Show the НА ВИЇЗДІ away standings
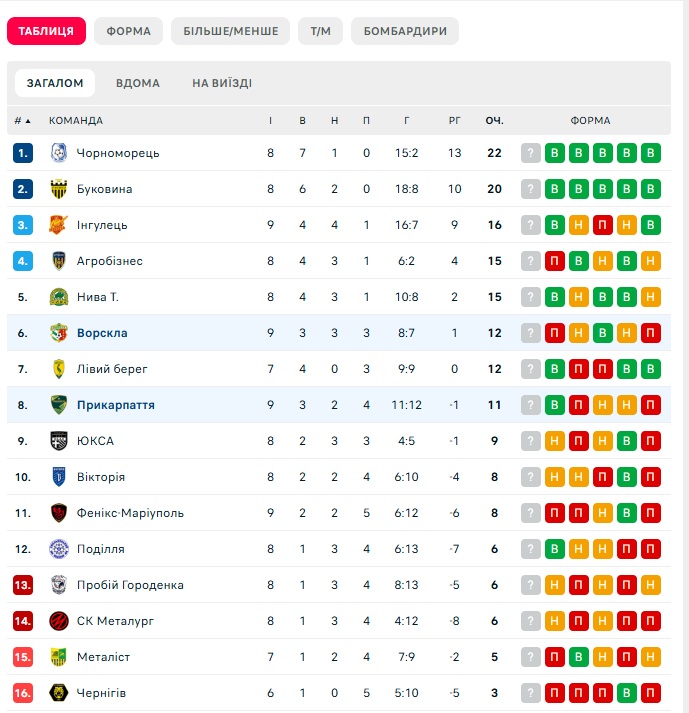This screenshot has width=689, height=713. pyautogui.click(x=222, y=83)
